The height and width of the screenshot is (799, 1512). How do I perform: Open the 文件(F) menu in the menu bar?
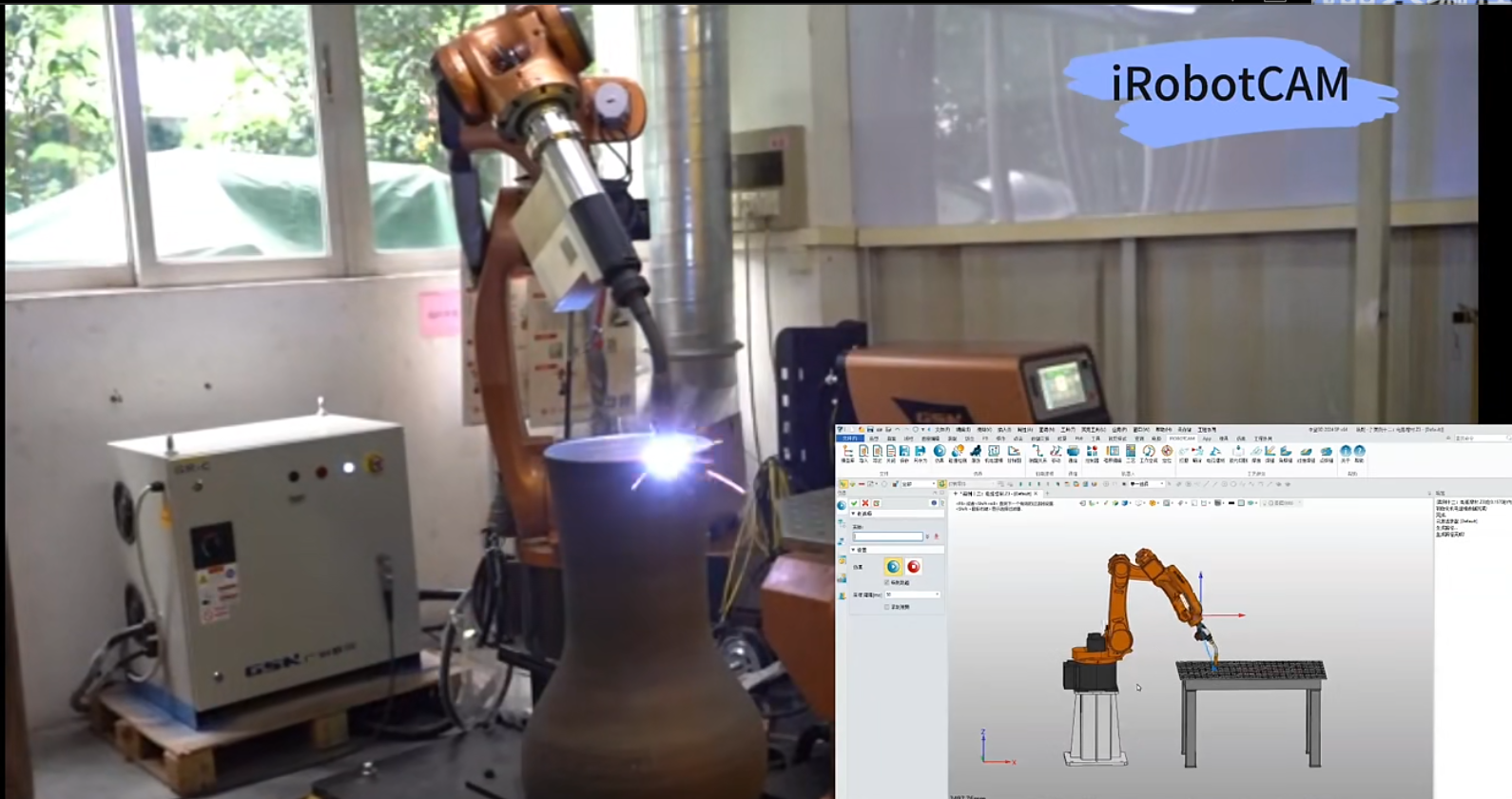click(942, 430)
